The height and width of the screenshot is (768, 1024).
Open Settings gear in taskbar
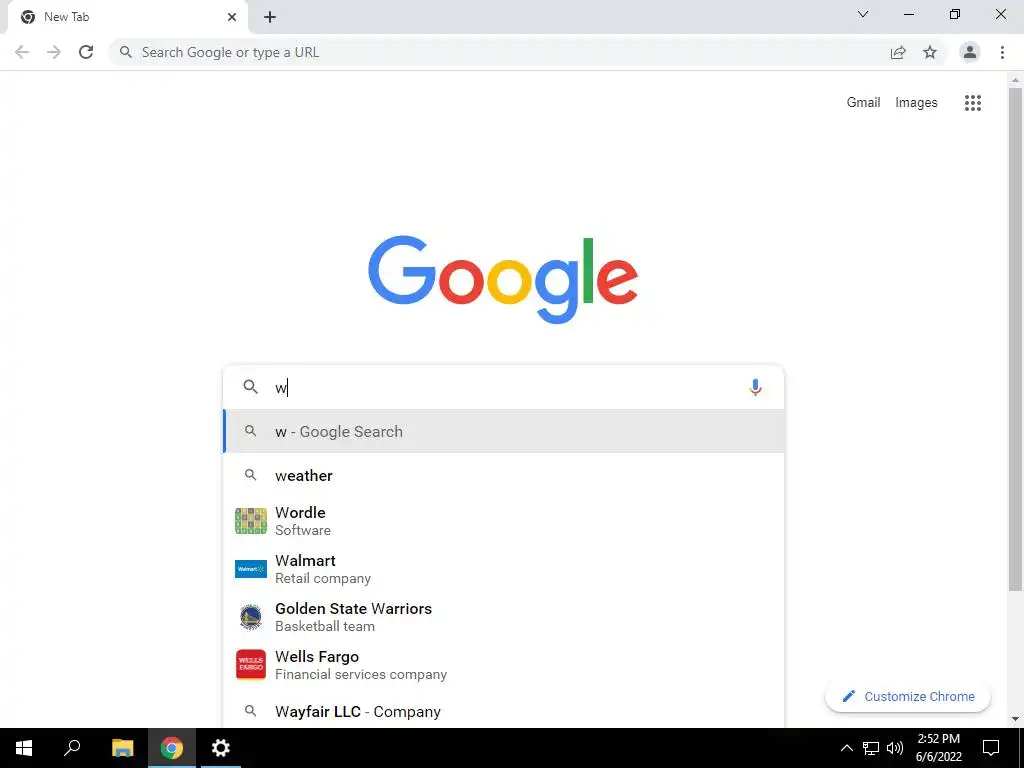221,748
